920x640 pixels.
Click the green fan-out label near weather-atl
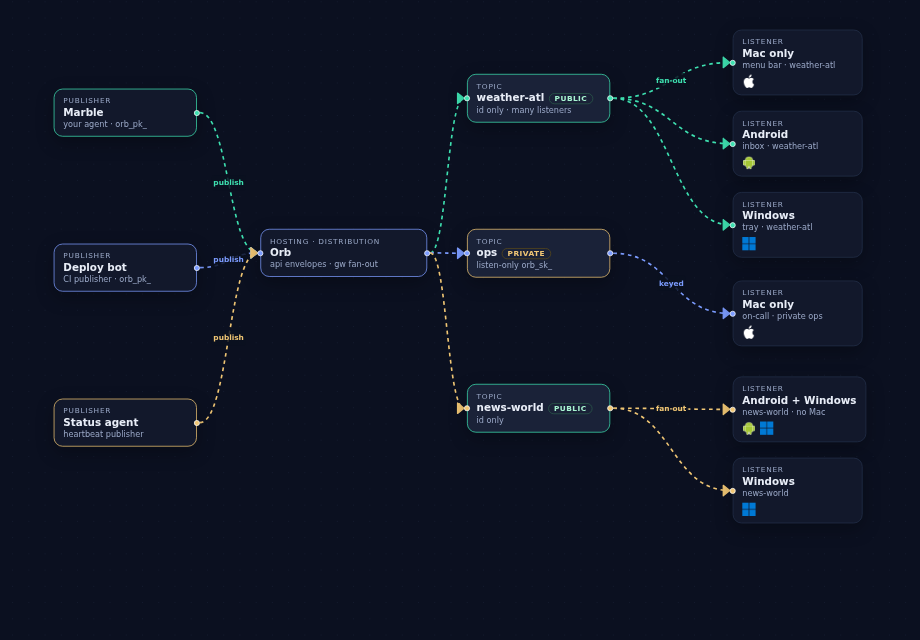coord(671,80)
